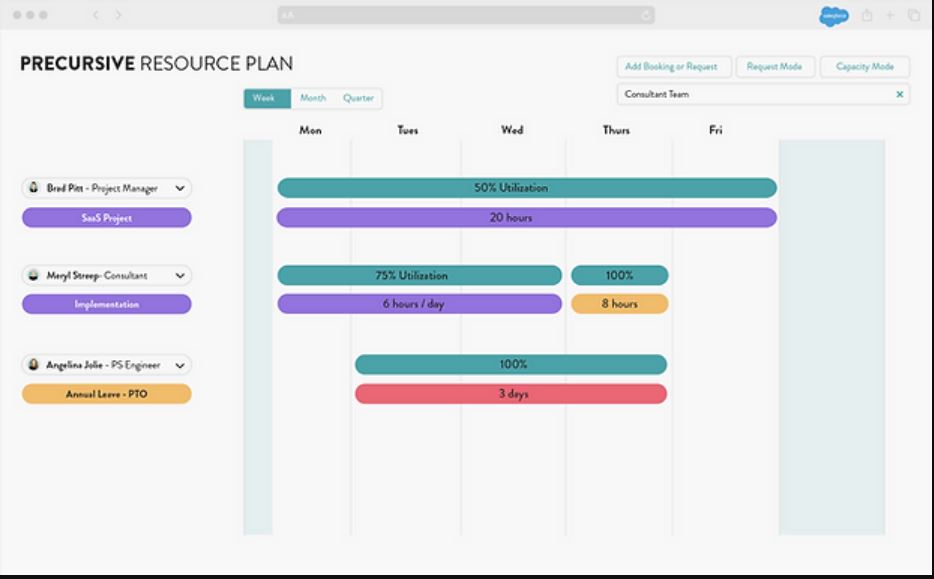
Task: Click the Thurs column header
Action: 617,130
